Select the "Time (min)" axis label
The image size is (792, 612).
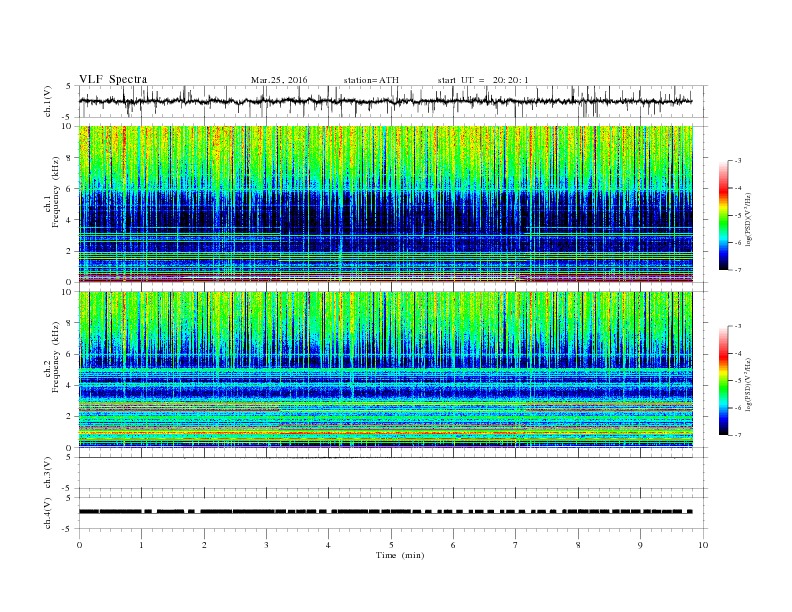pos(400,555)
